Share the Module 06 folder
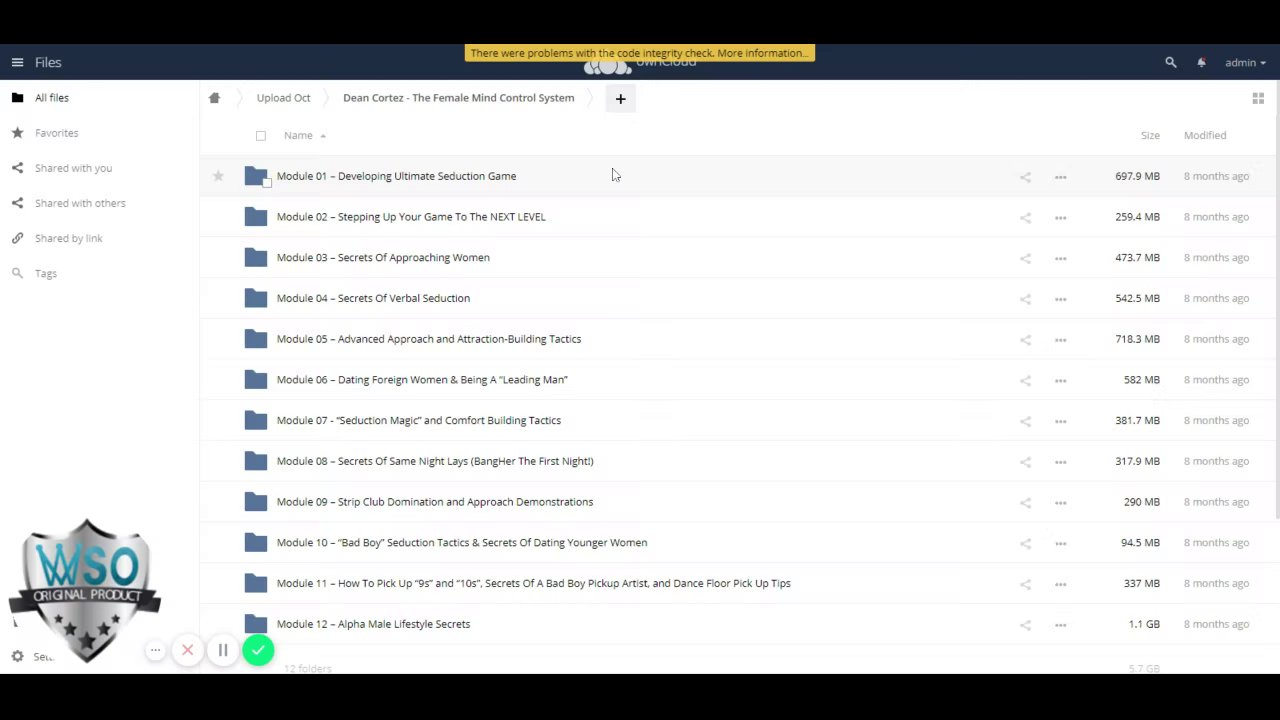The height and width of the screenshot is (720, 1280). click(1025, 381)
